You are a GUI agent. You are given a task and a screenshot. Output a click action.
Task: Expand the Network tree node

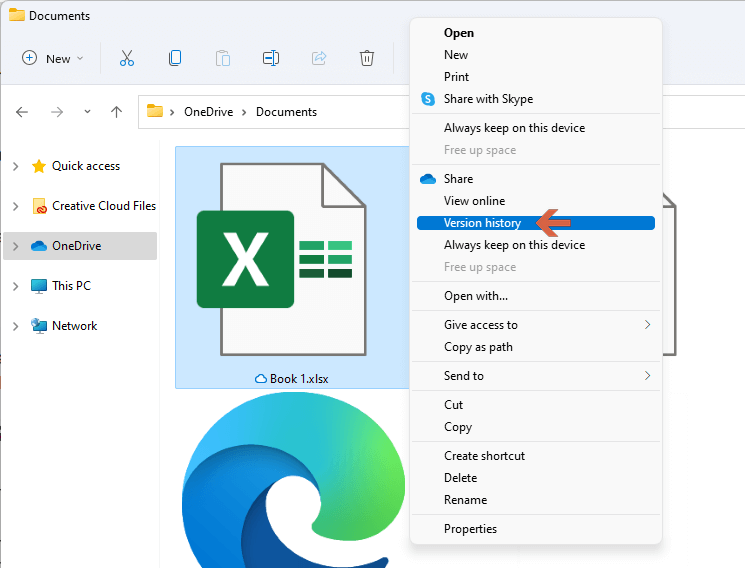click(16, 326)
